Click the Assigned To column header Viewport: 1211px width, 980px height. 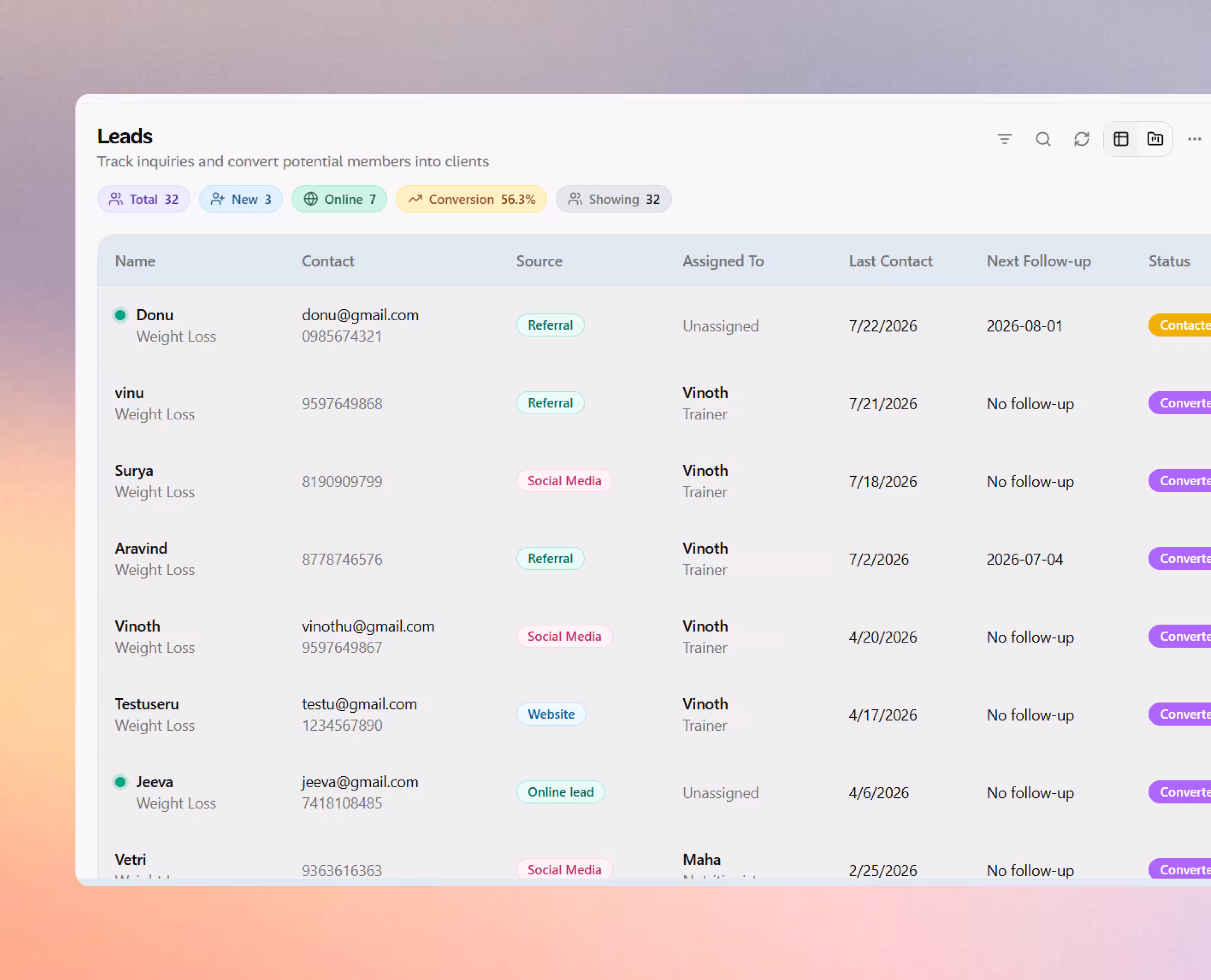coord(723,261)
